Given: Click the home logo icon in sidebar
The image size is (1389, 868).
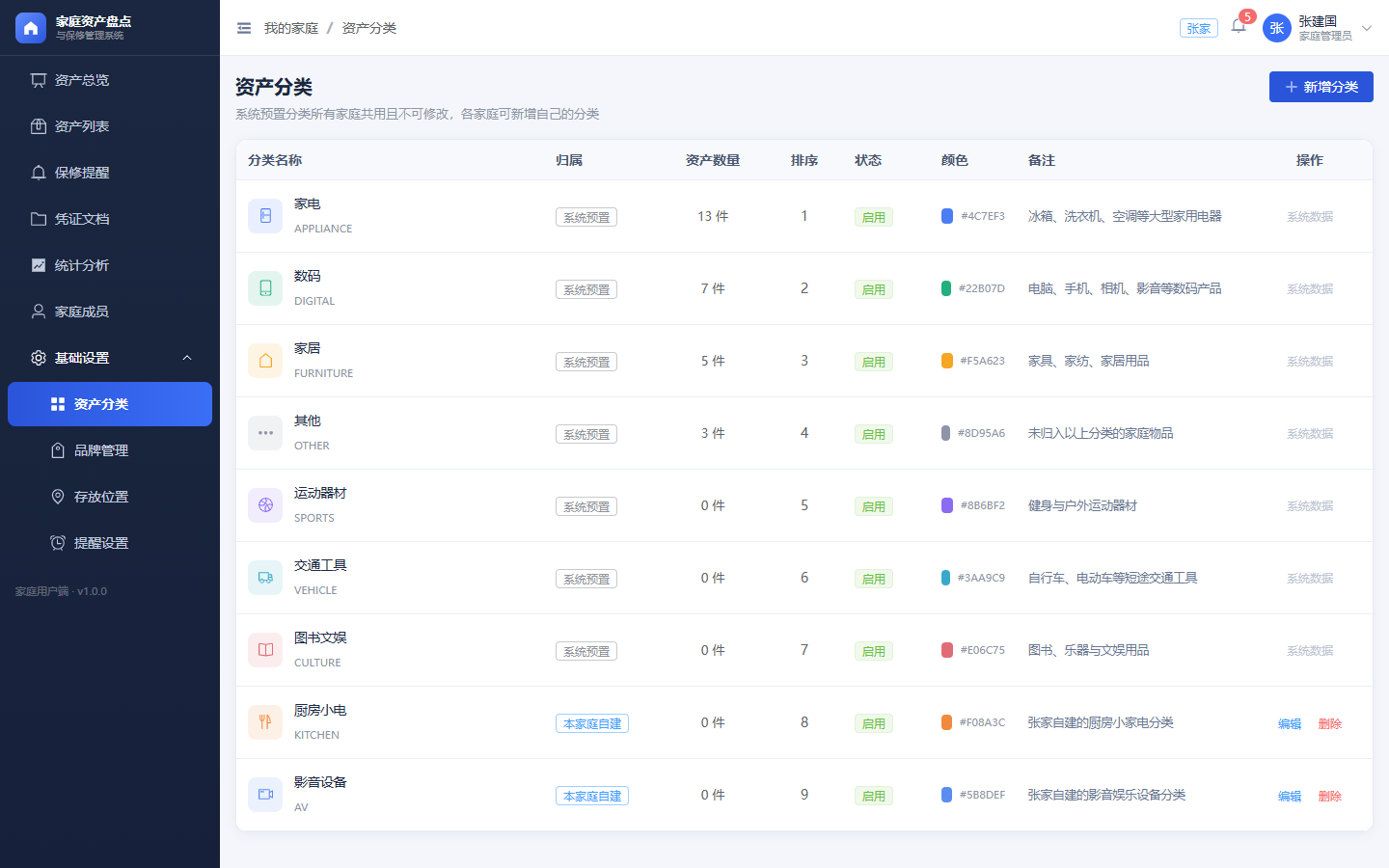Looking at the screenshot, I should (31, 28).
